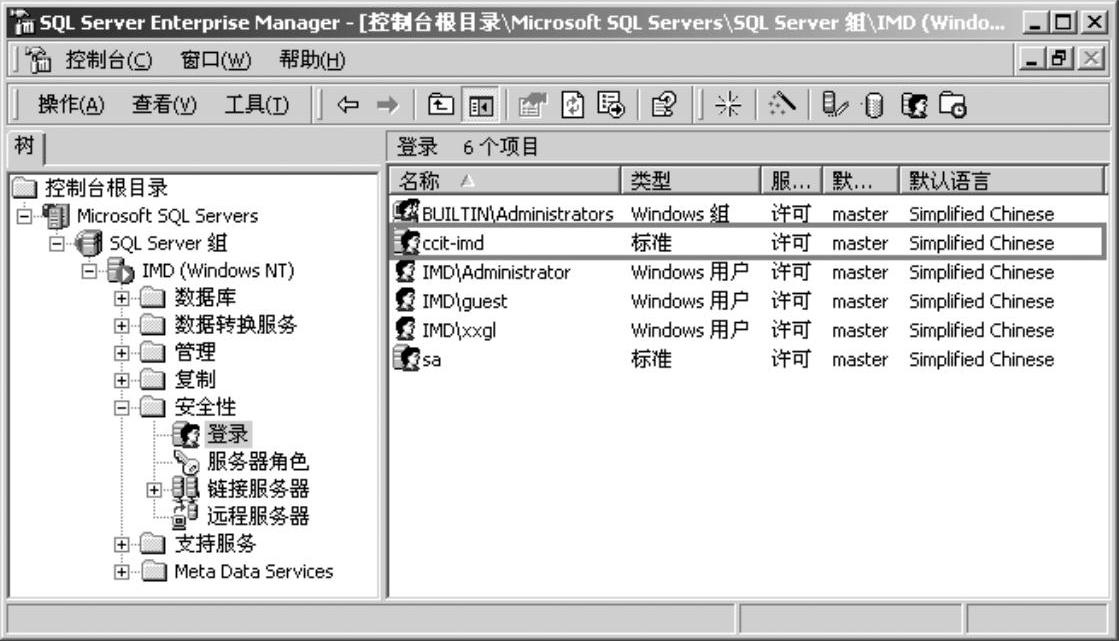Click the Windows 组 type cell
Screen dimensions: 1119x641
(680, 213)
